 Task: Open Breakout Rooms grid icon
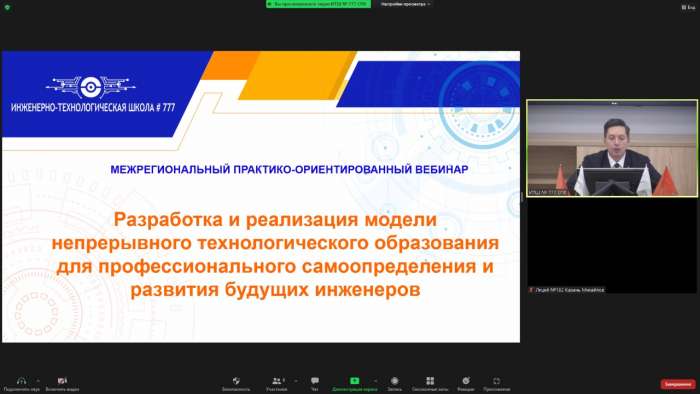pos(430,381)
